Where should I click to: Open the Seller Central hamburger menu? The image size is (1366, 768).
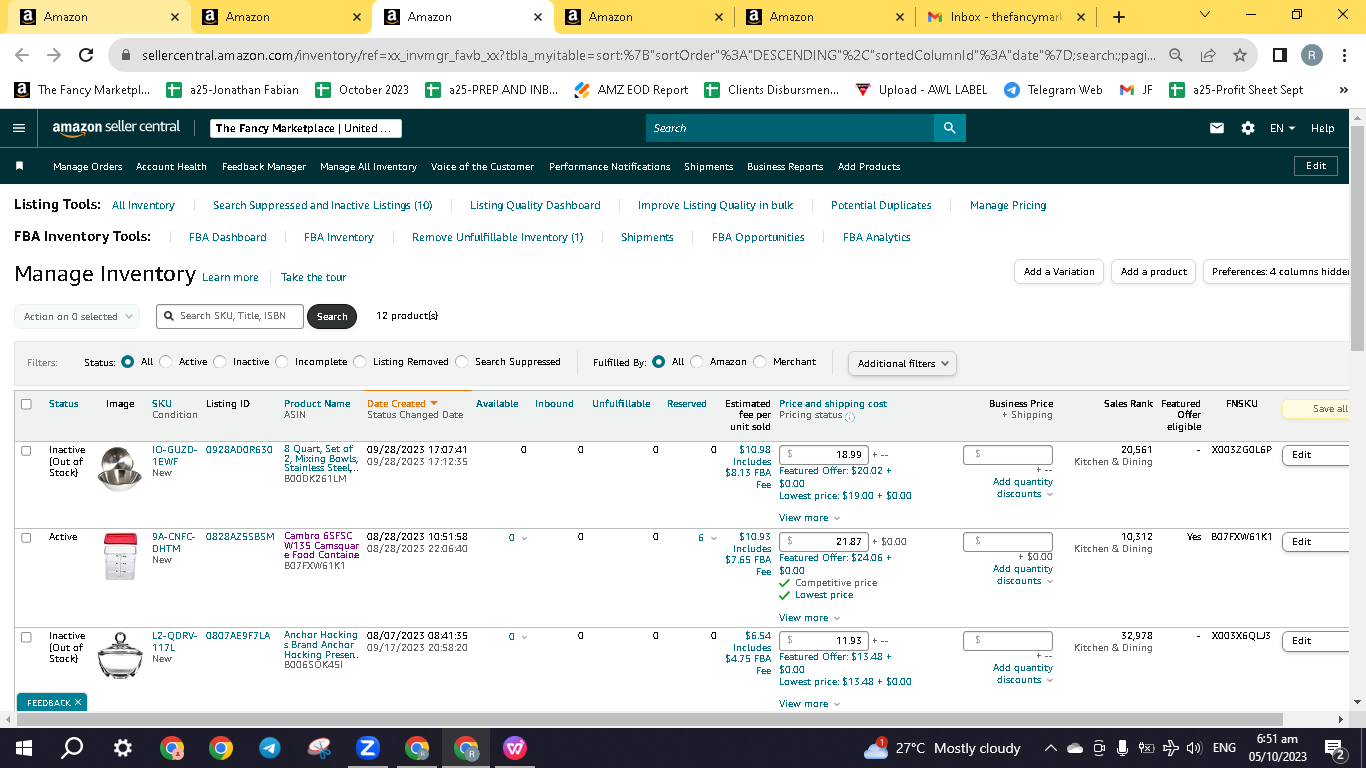tap(18, 128)
